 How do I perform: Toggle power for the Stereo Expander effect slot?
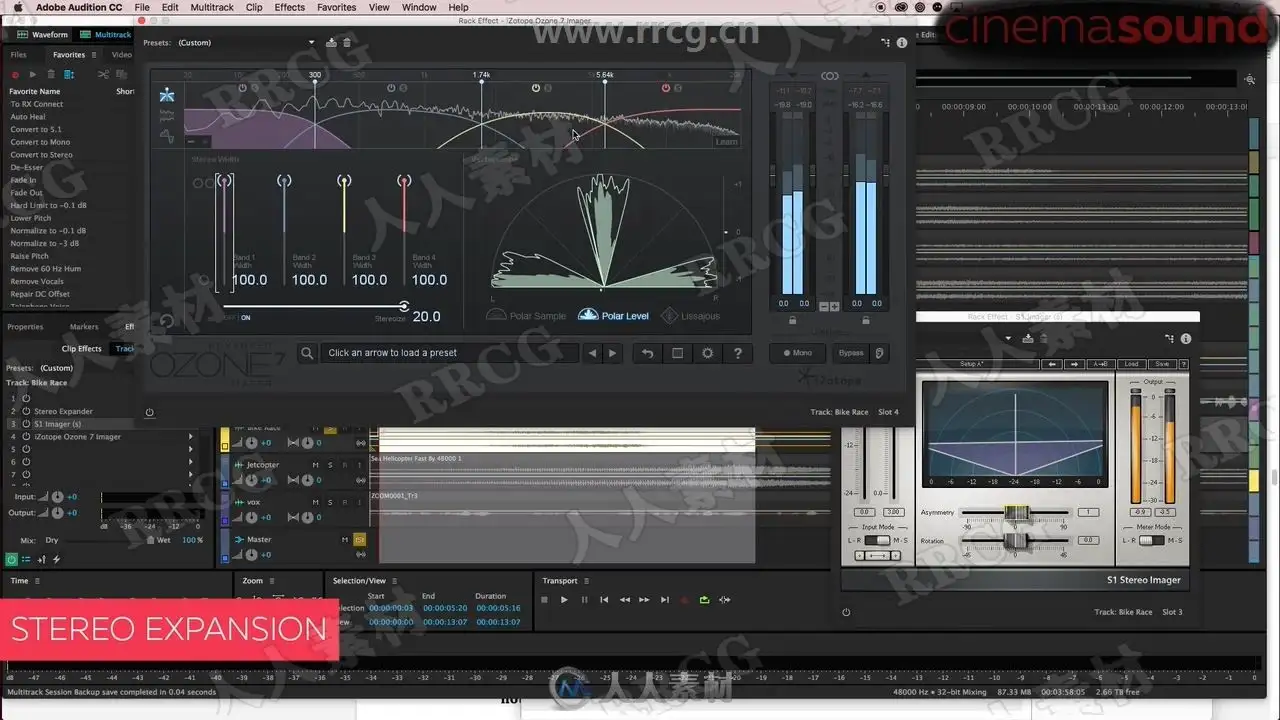(26, 411)
